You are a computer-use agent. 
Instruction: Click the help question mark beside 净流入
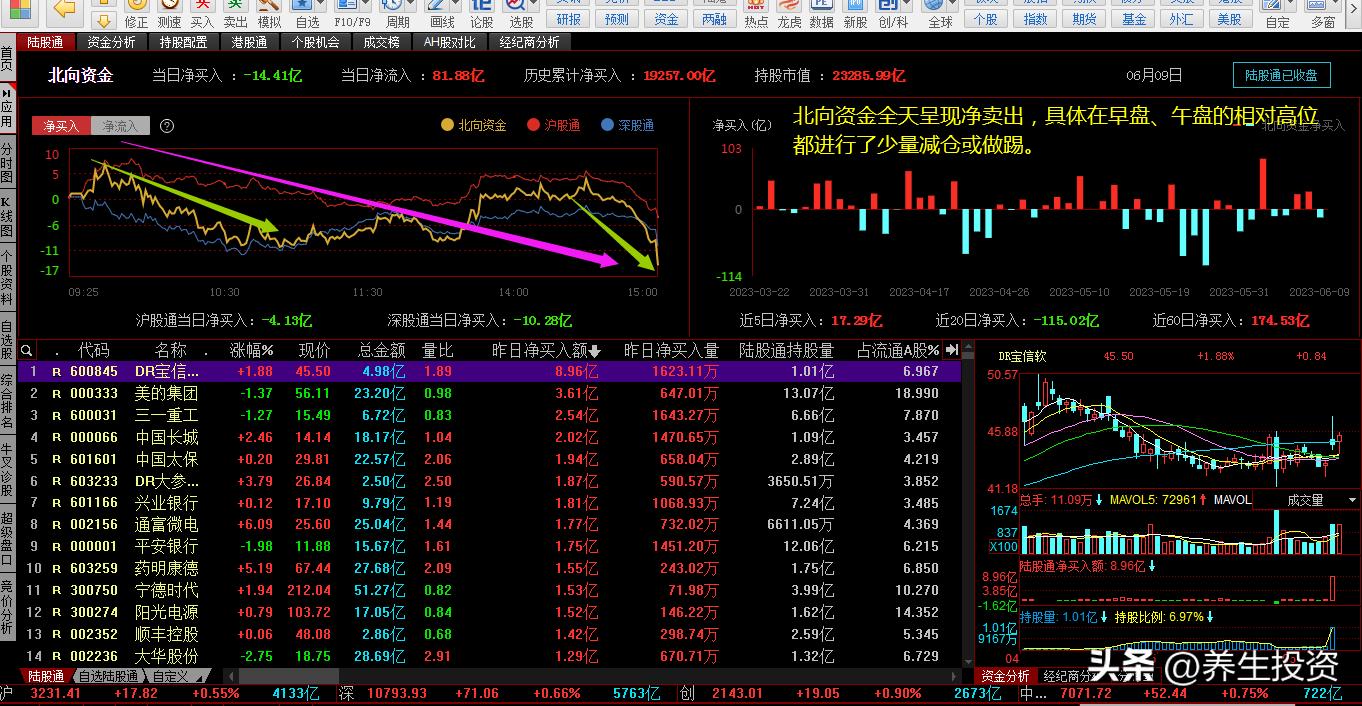(x=167, y=126)
